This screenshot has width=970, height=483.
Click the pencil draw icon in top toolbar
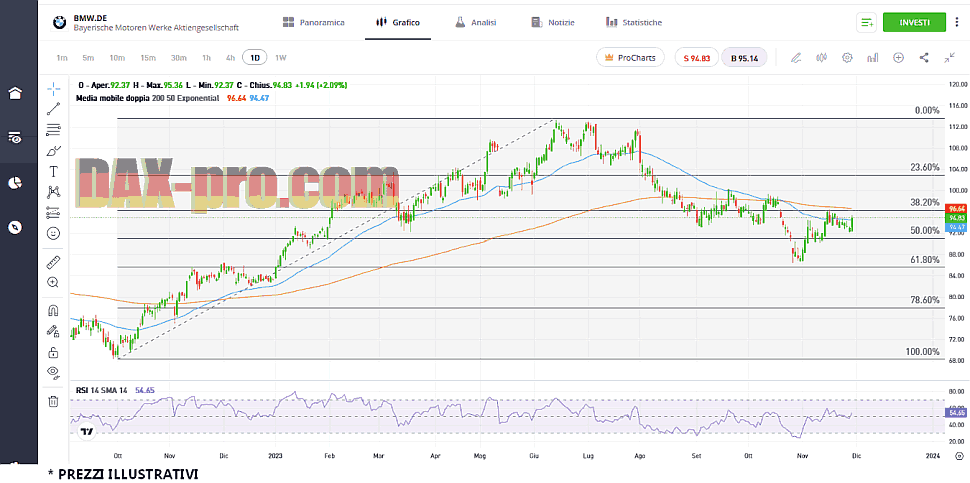796,58
